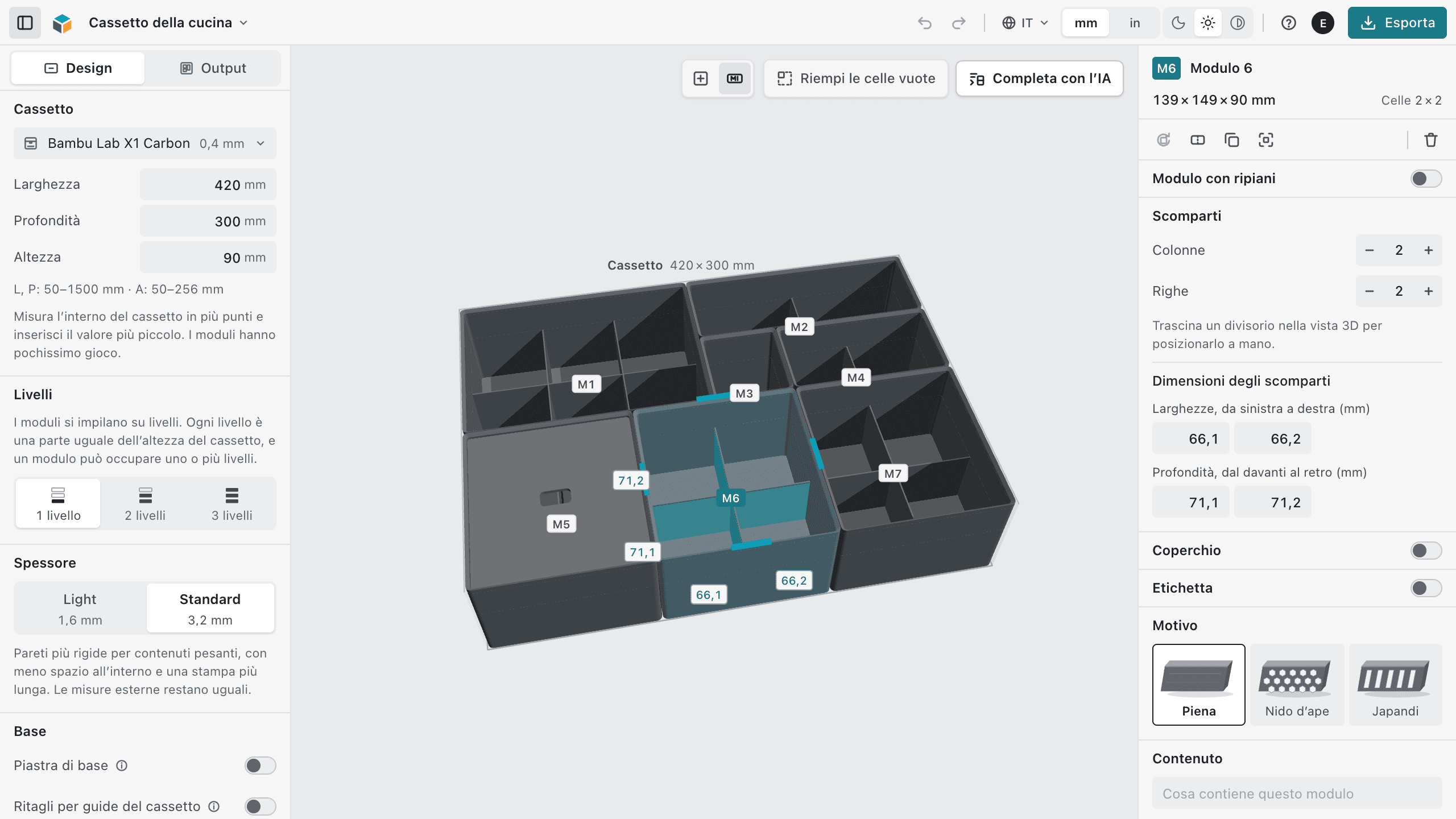Click Riempi le celle vuote

point(856,78)
